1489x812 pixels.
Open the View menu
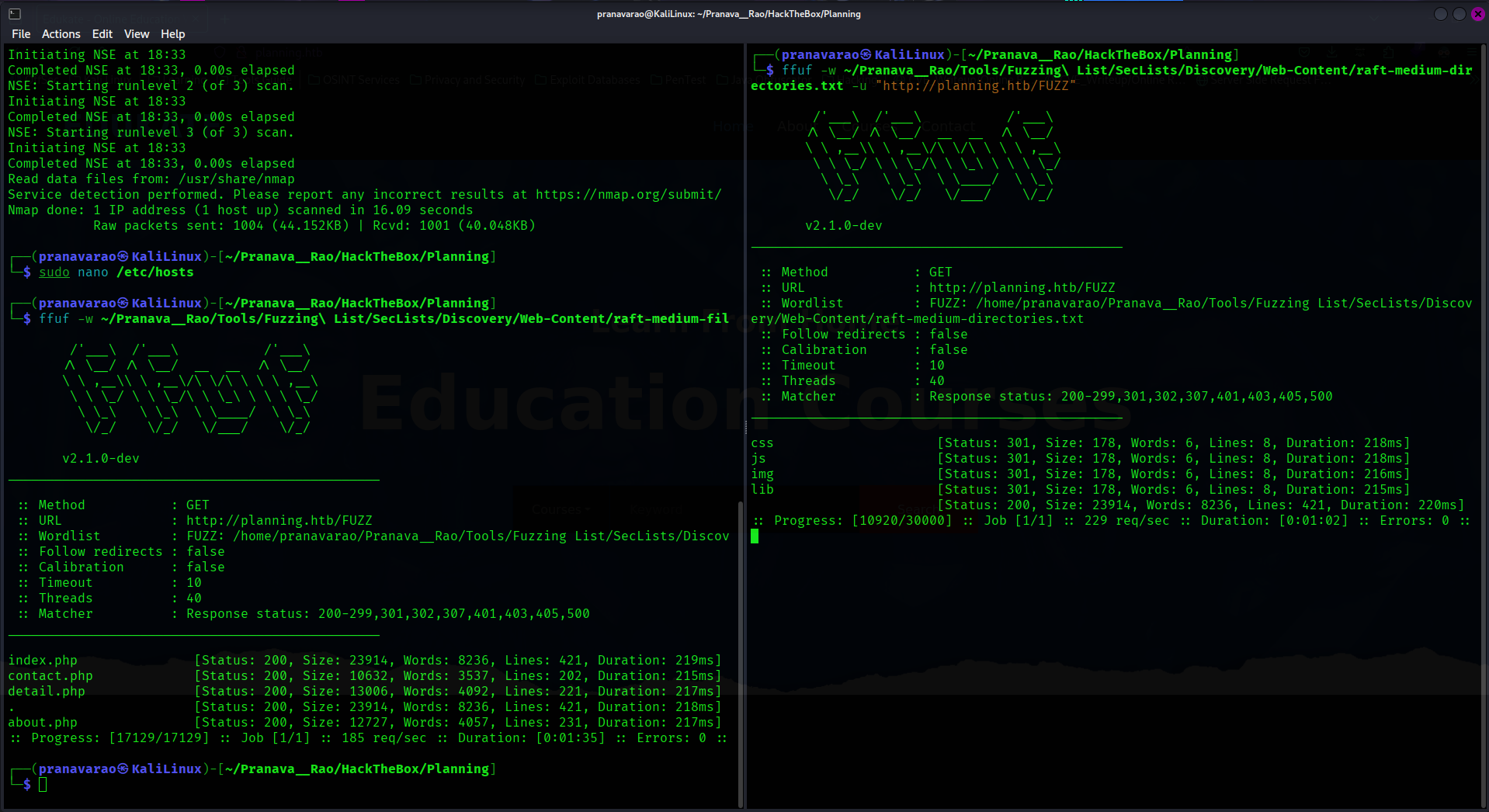[136, 34]
